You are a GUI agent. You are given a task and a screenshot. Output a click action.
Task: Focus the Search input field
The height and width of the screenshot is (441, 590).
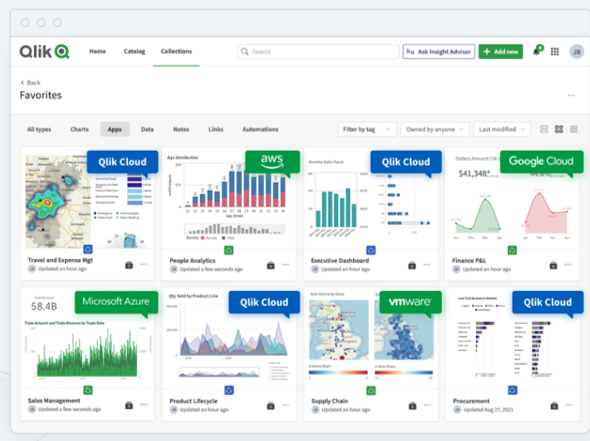[x=318, y=52]
